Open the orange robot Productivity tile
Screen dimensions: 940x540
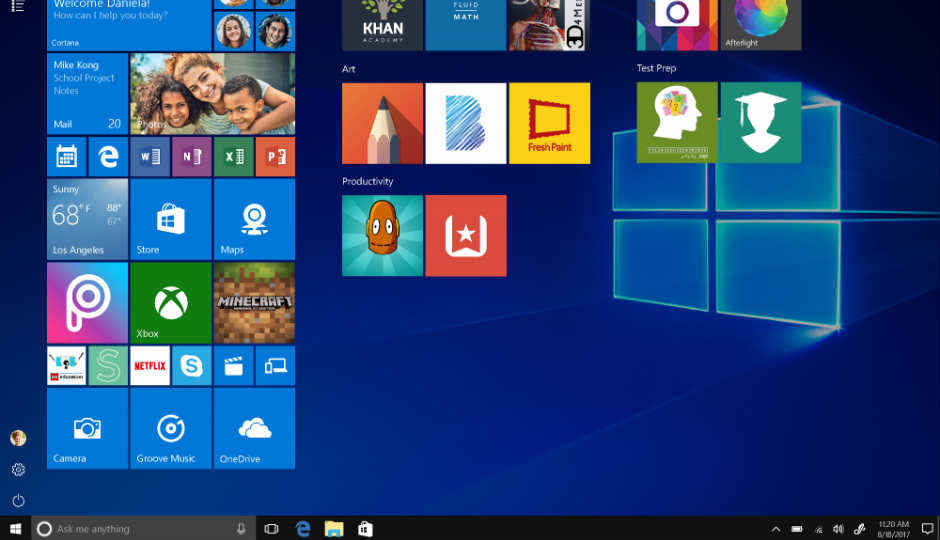(382, 236)
